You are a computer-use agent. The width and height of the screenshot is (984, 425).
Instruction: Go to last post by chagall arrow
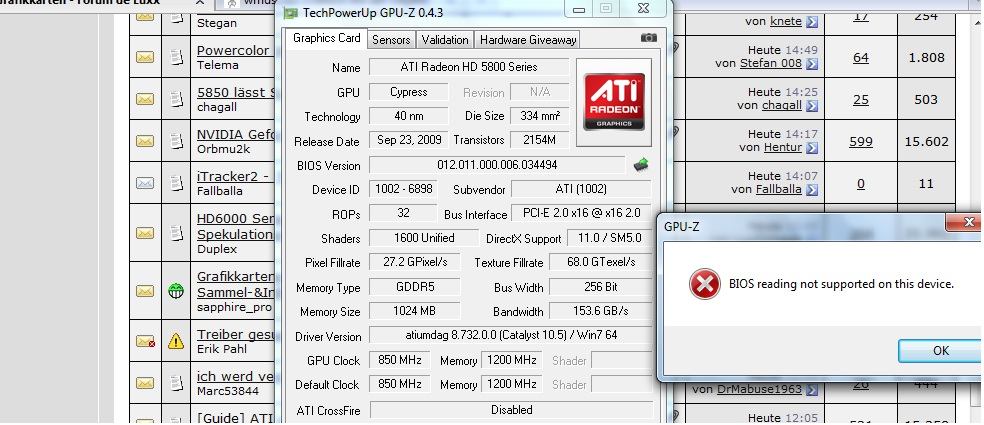[812, 105]
